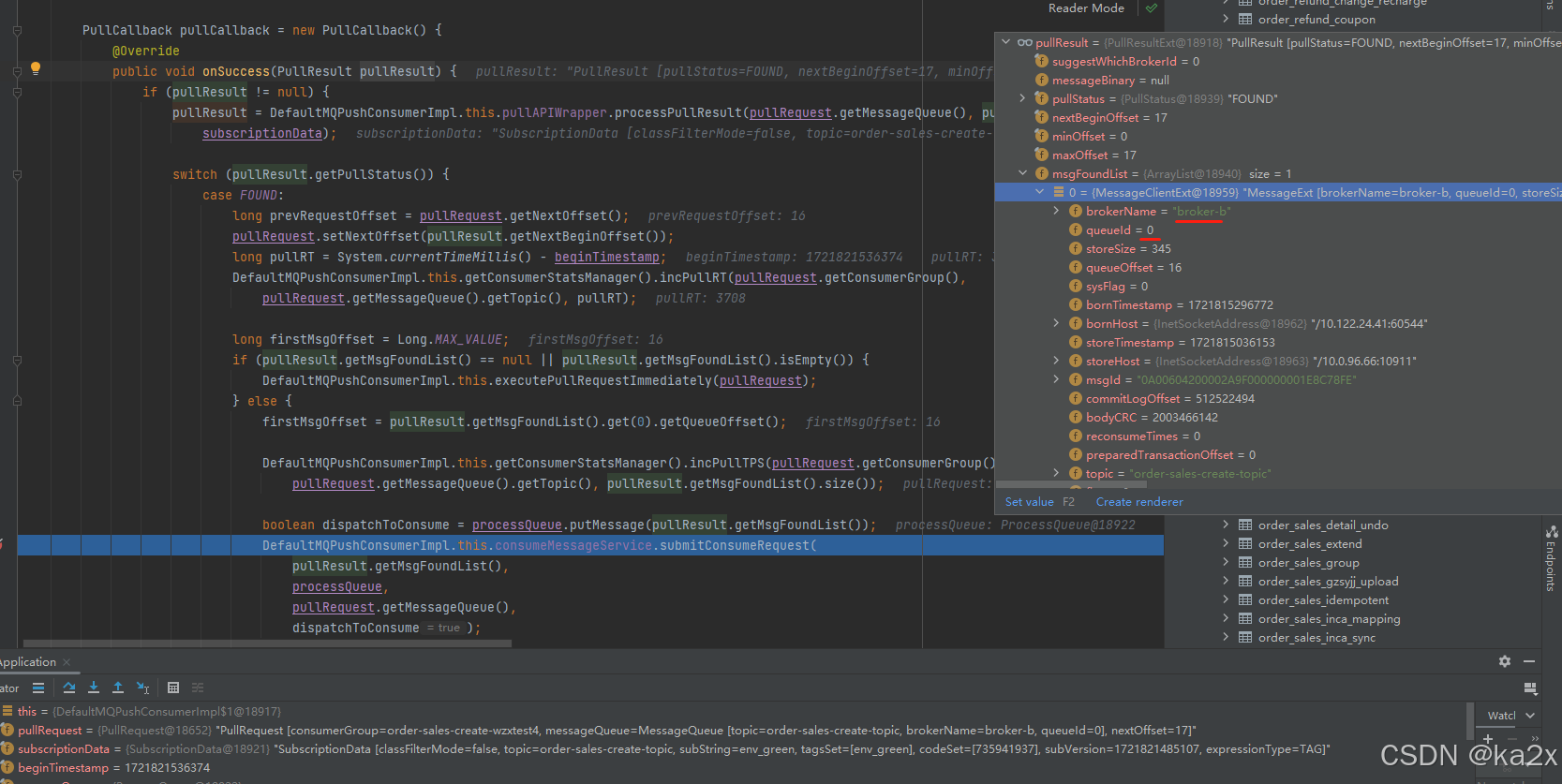Click Create renderer link
The image size is (1562, 784).
(x=1139, y=501)
